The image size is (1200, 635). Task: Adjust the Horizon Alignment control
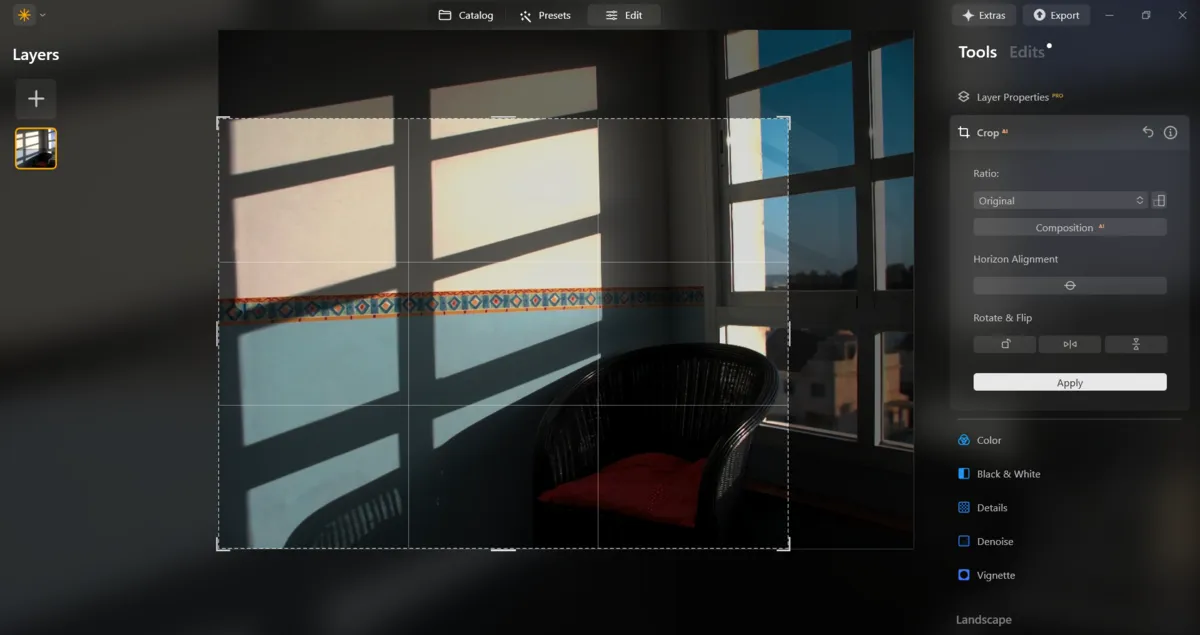pyautogui.click(x=1069, y=285)
